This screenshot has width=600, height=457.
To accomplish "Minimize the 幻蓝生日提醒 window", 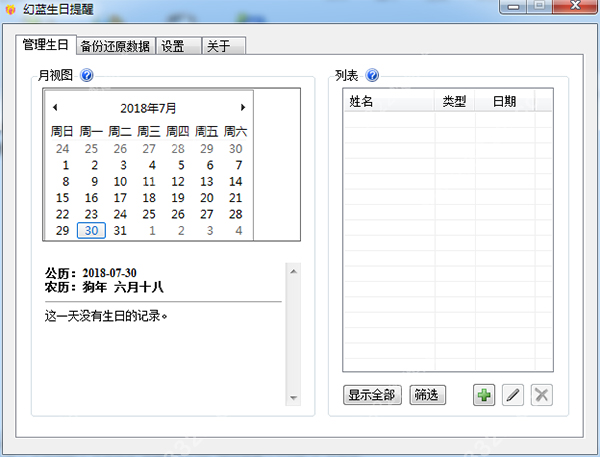I will point(514,7).
